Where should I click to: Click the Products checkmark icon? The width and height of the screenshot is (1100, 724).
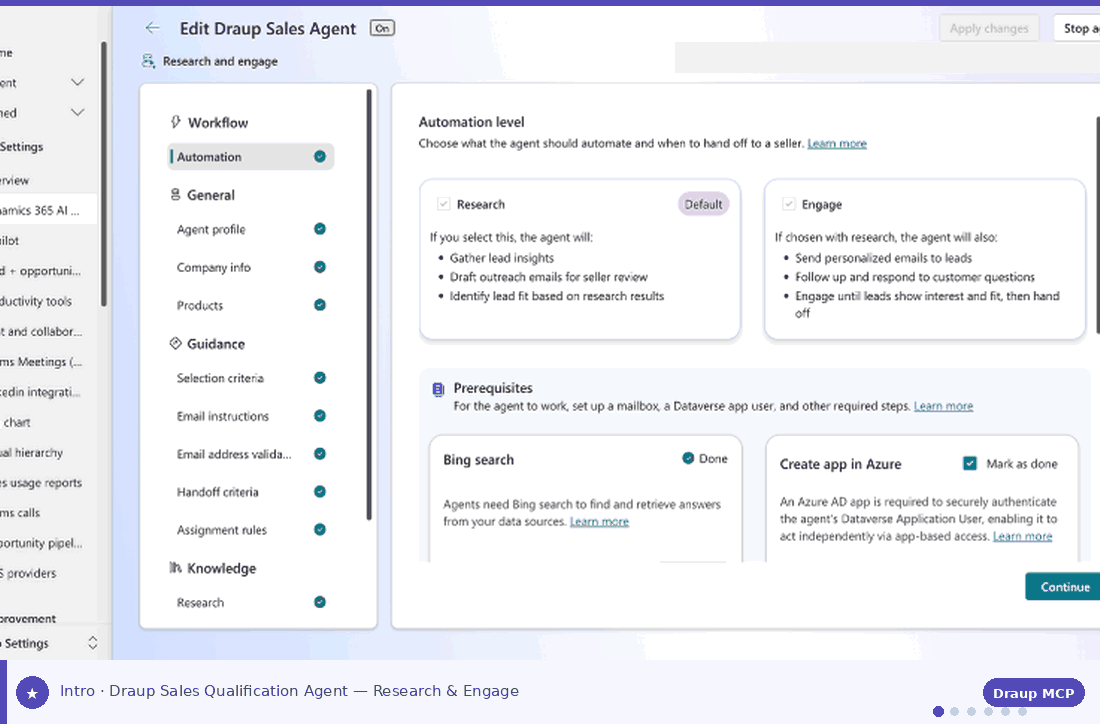[x=320, y=304]
